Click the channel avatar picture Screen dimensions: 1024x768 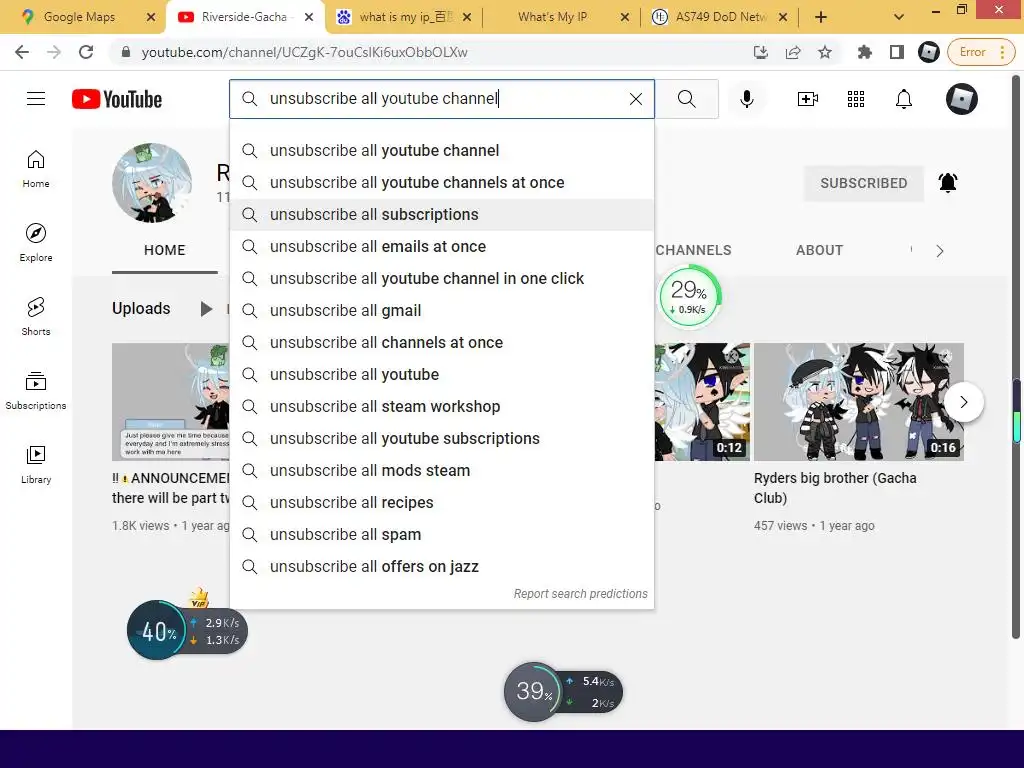pyautogui.click(x=152, y=184)
